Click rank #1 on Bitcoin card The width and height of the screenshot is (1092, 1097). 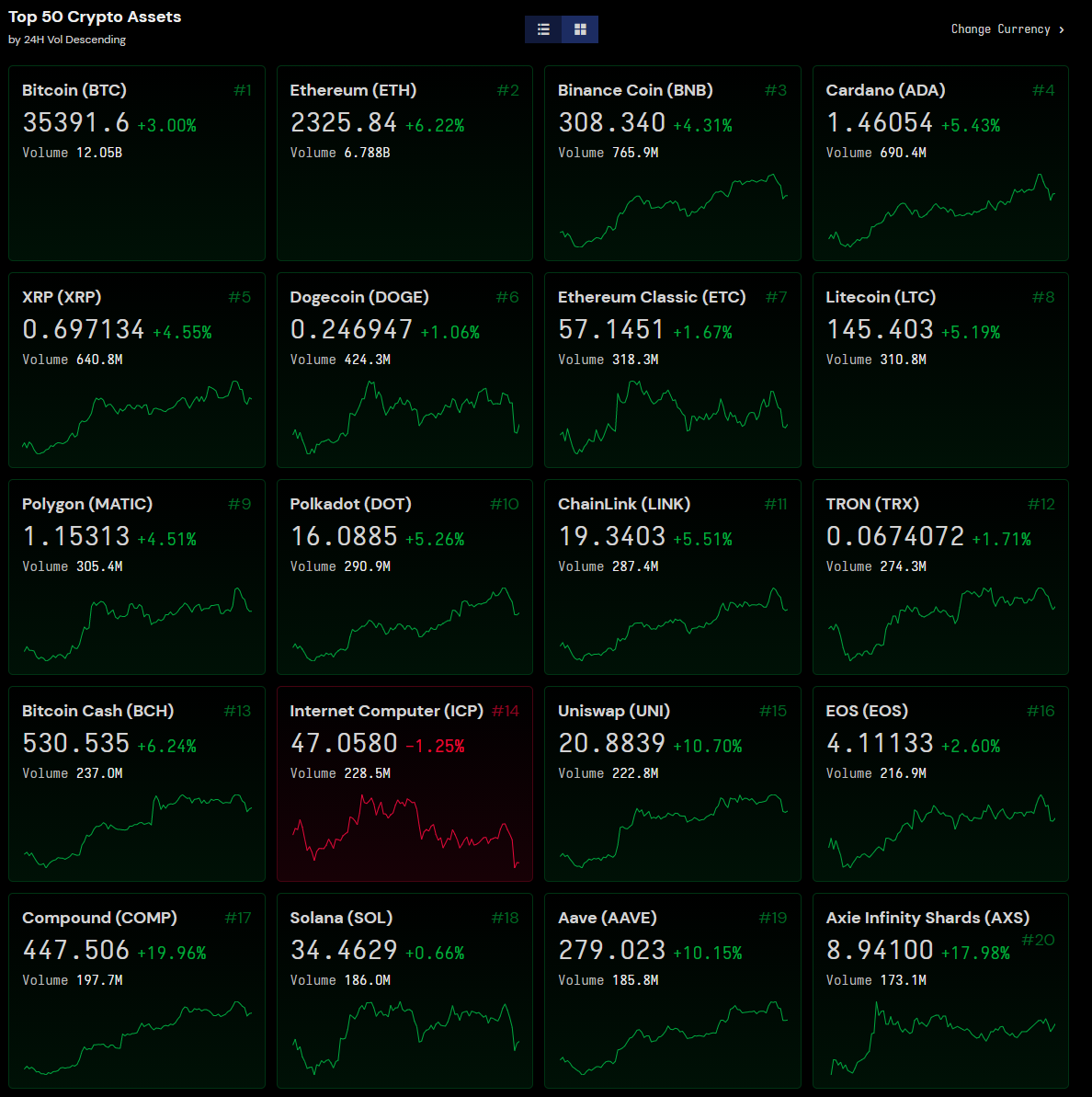(242, 90)
